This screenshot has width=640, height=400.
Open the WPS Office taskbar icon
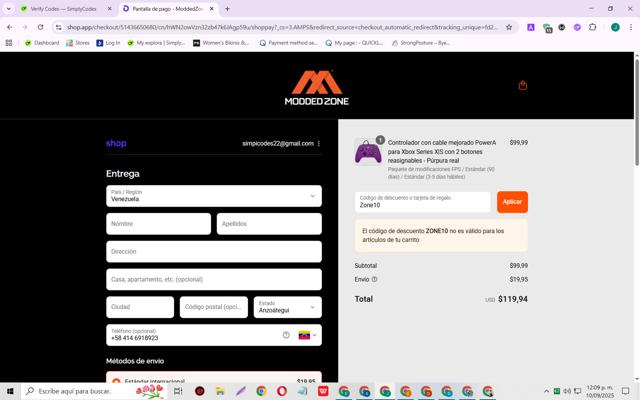pos(323,391)
